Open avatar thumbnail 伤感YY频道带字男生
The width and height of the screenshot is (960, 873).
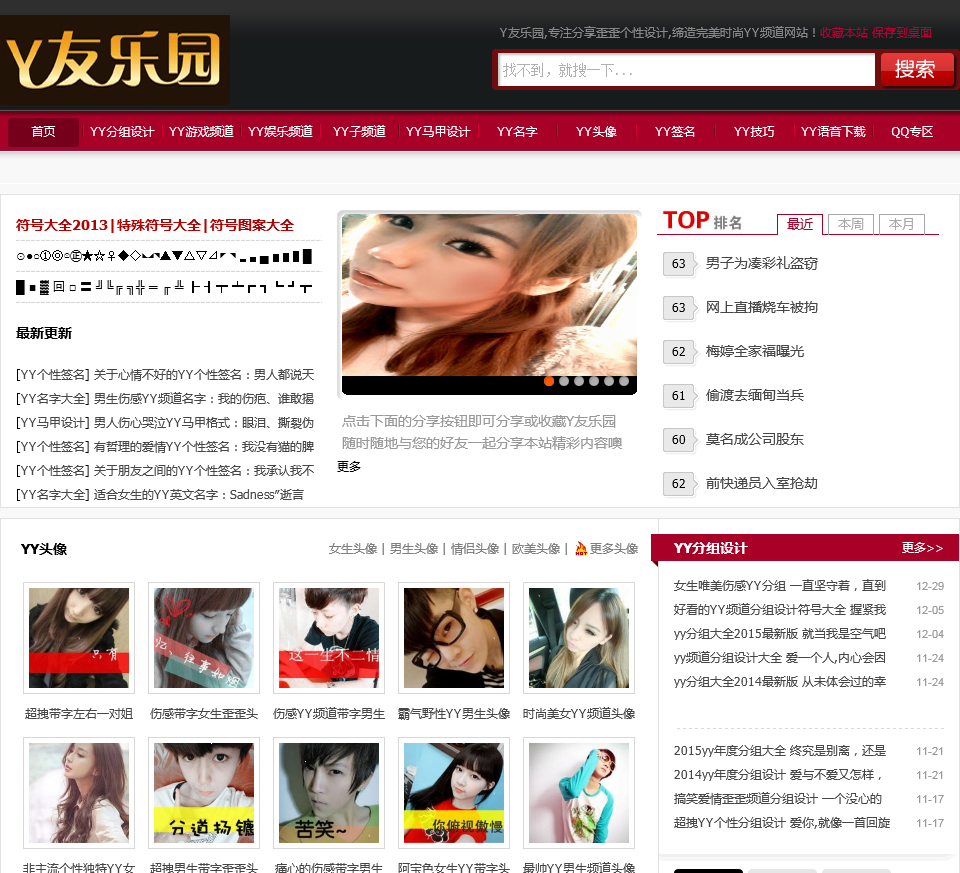pyautogui.click(x=329, y=638)
